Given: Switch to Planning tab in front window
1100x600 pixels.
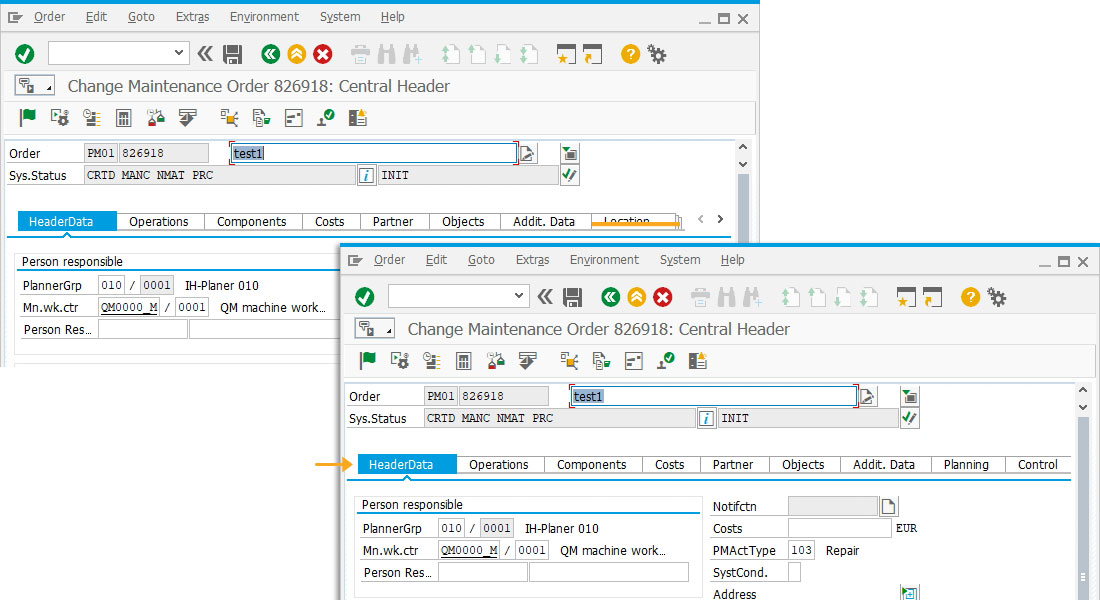Looking at the screenshot, I should click(966, 465).
